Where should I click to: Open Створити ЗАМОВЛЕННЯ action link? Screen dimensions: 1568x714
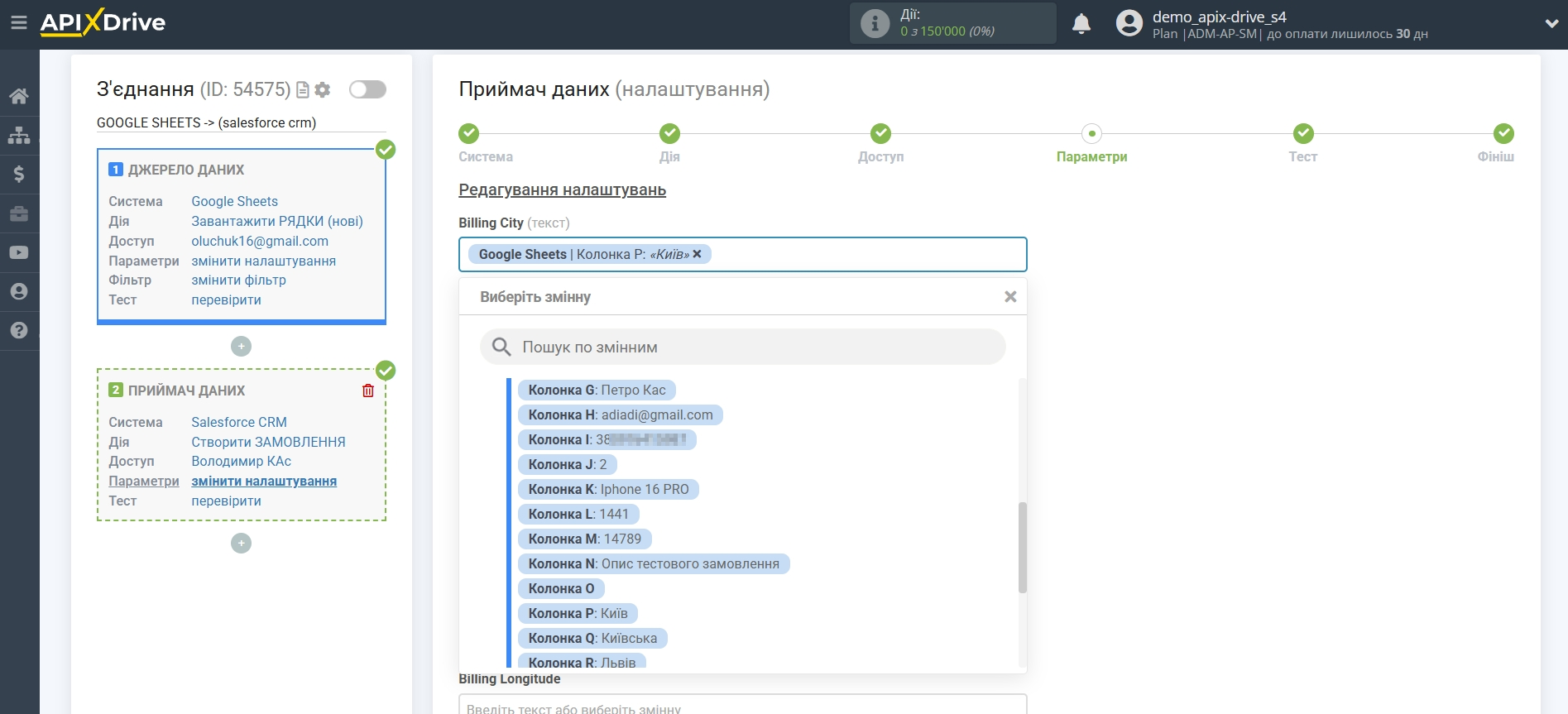tap(268, 442)
